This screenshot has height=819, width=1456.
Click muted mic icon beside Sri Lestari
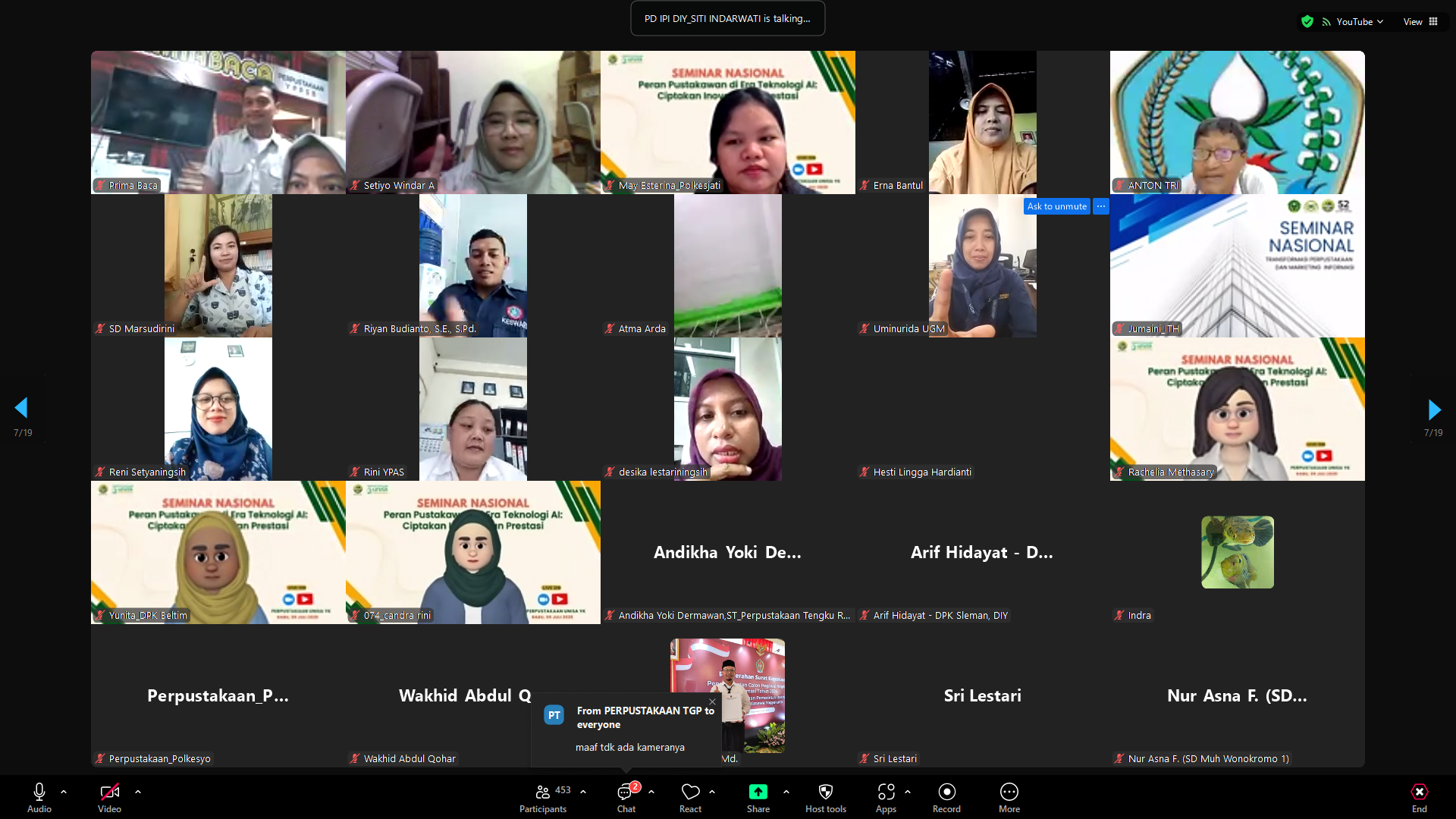click(864, 758)
